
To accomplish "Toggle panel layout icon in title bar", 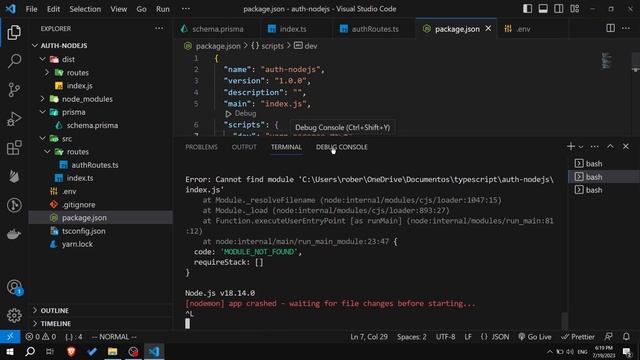I will tap(543, 9).
